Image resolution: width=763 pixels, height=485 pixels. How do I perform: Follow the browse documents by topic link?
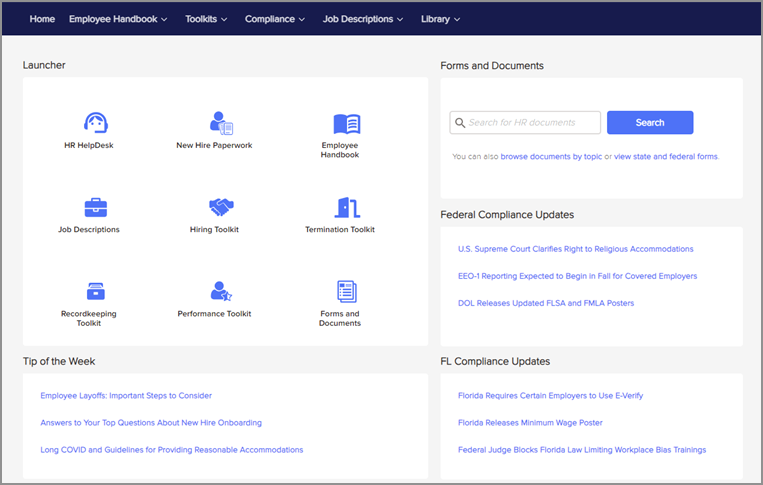[x=551, y=157]
